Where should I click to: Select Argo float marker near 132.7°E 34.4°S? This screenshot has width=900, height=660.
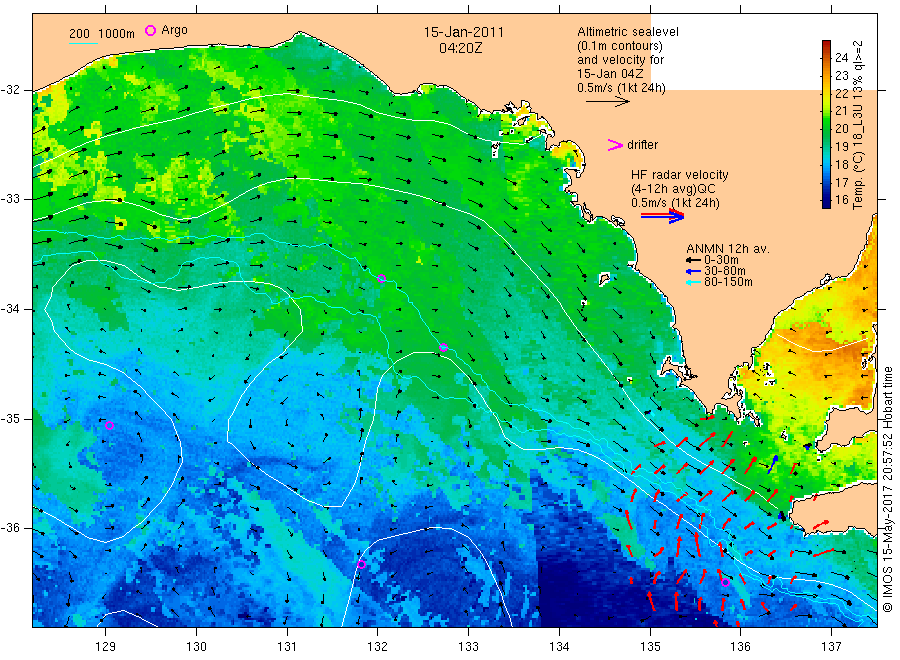coord(443,347)
